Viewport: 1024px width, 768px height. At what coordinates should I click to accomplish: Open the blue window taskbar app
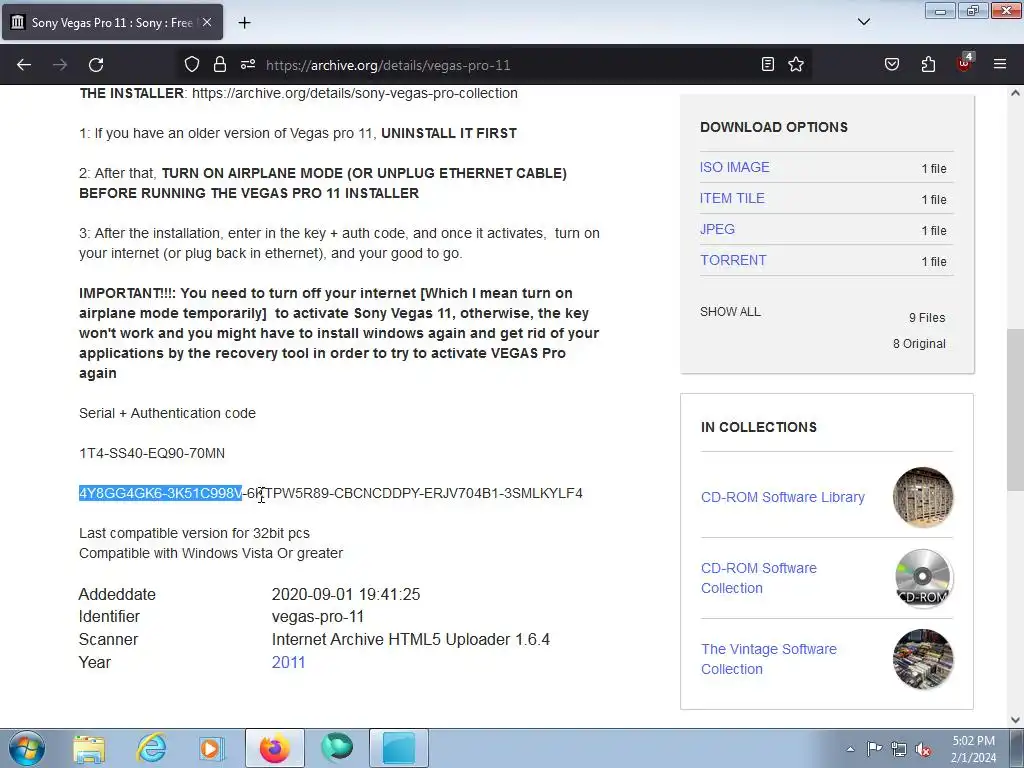click(x=399, y=748)
